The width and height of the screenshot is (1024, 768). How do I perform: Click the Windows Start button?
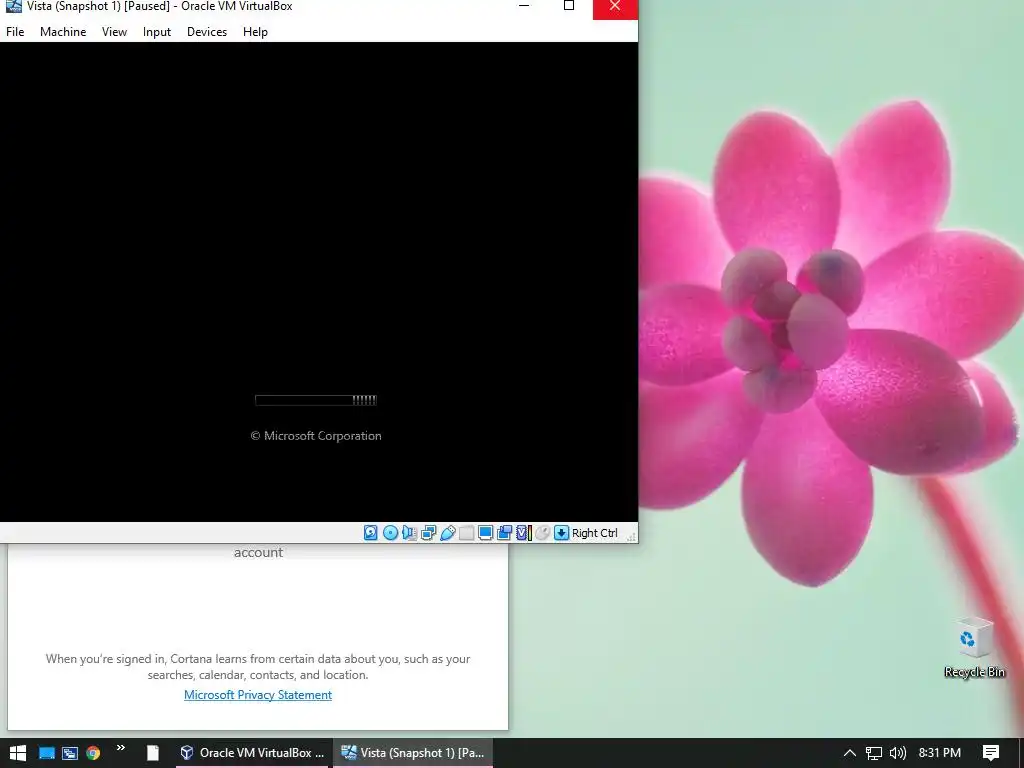[x=18, y=753]
